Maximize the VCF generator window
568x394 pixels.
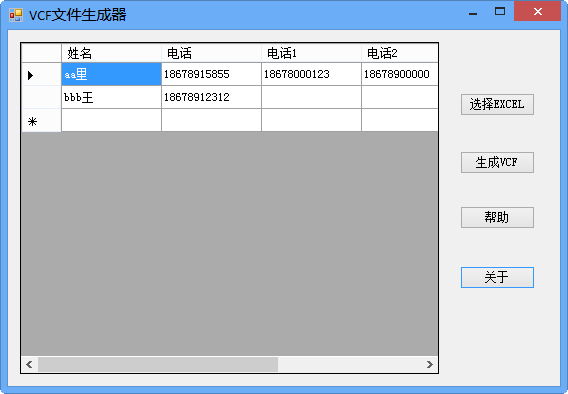point(500,12)
